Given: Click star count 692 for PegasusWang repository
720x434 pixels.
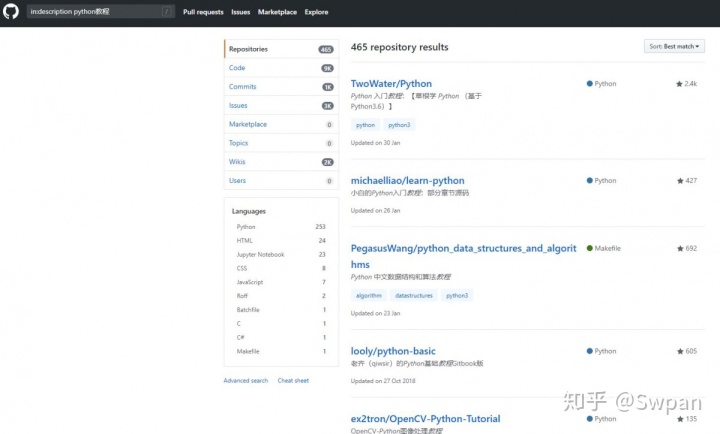Looking at the screenshot, I should click(687, 248).
